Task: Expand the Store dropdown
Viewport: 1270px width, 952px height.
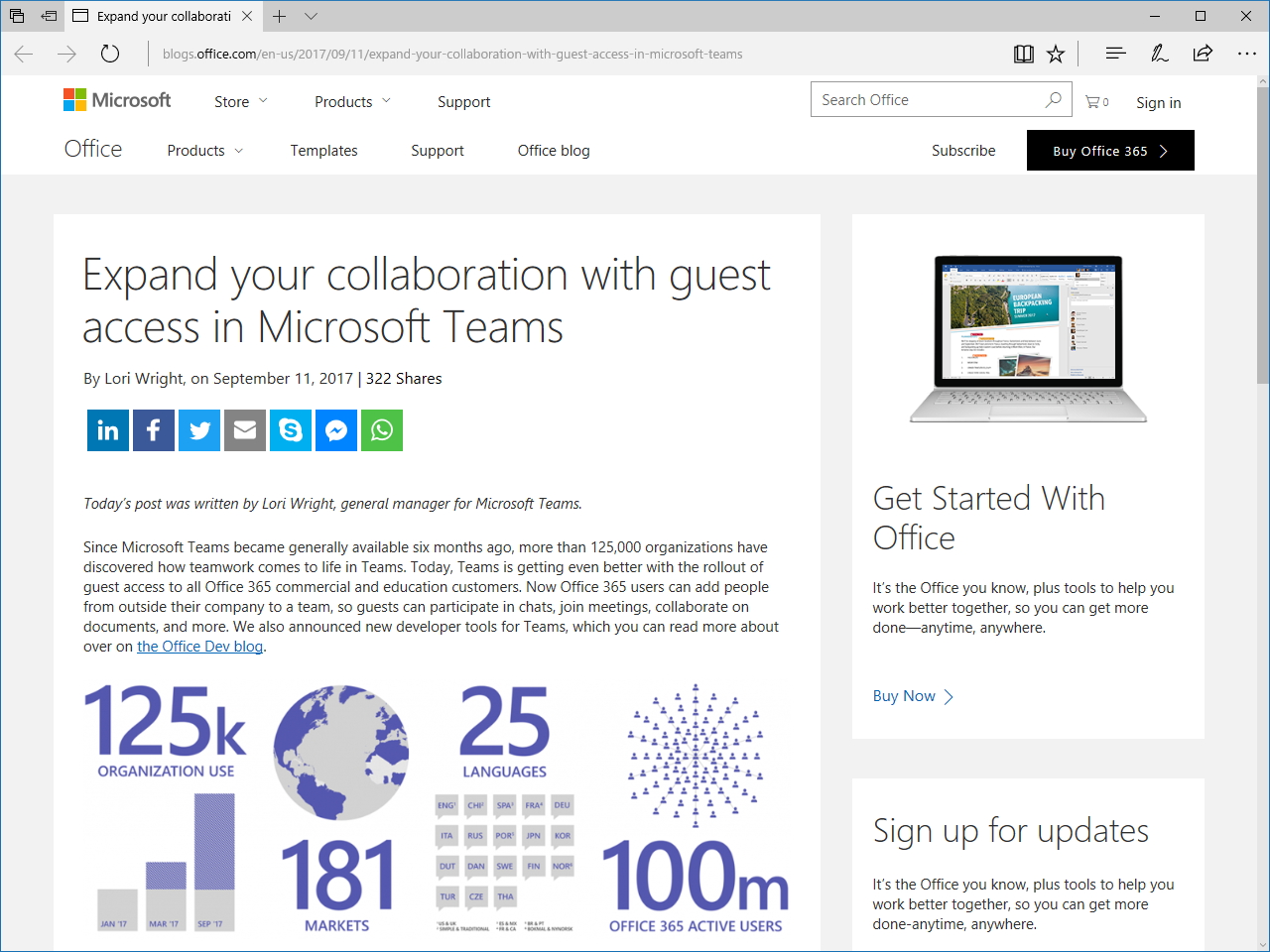Action: [240, 101]
